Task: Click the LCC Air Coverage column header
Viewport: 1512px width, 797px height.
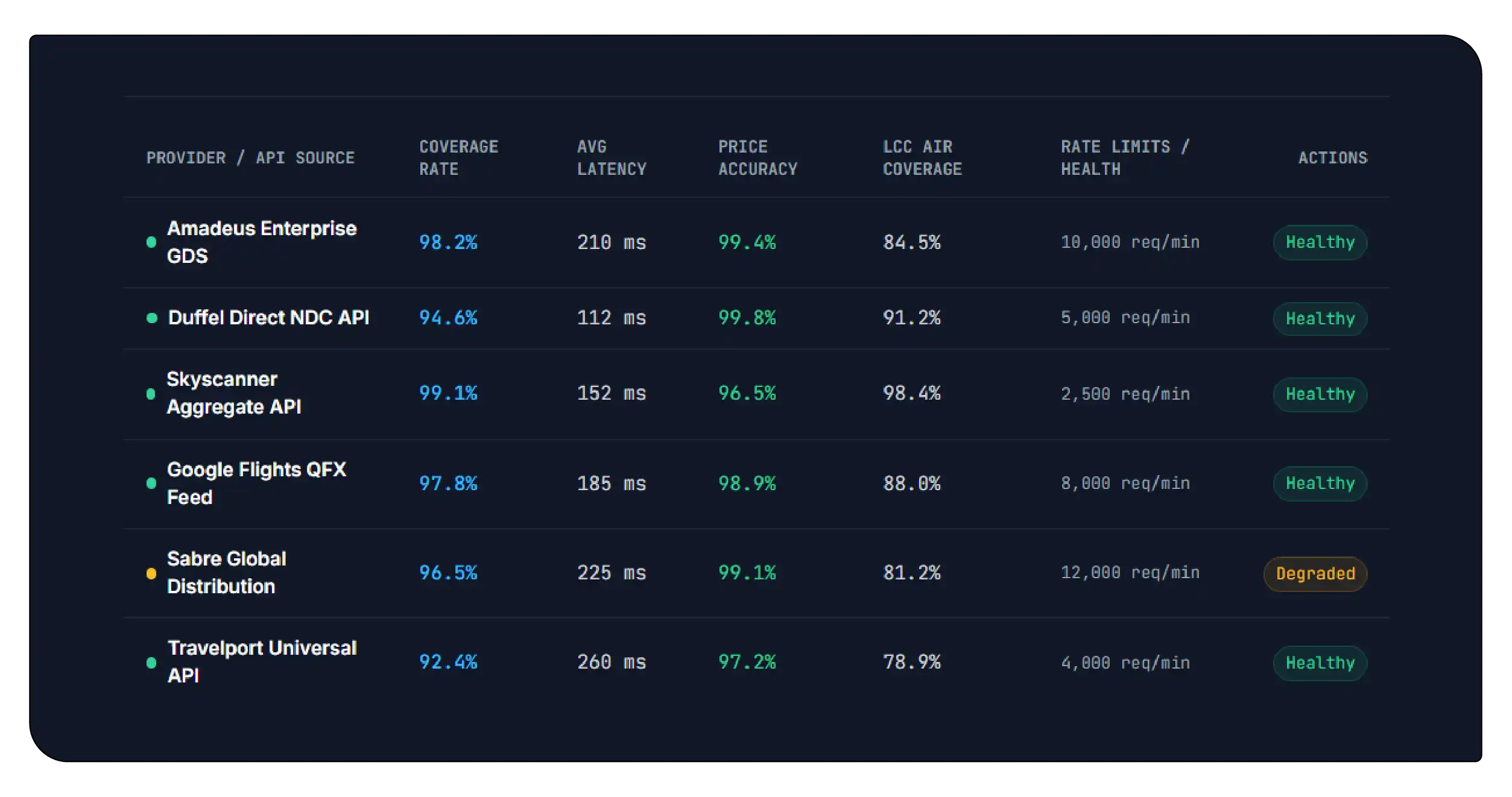Action: (x=922, y=158)
